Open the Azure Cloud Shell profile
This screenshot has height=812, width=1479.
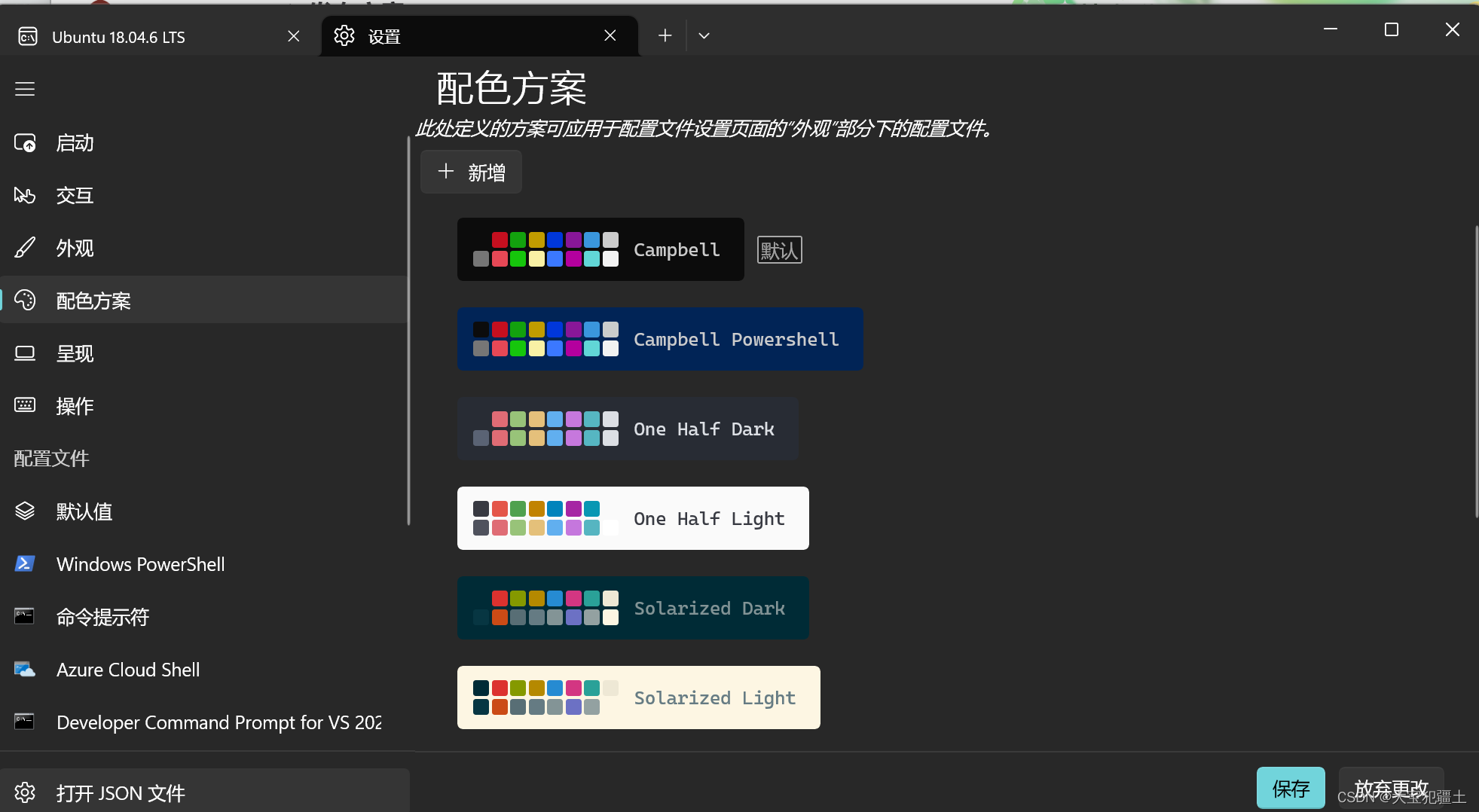pos(204,670)
